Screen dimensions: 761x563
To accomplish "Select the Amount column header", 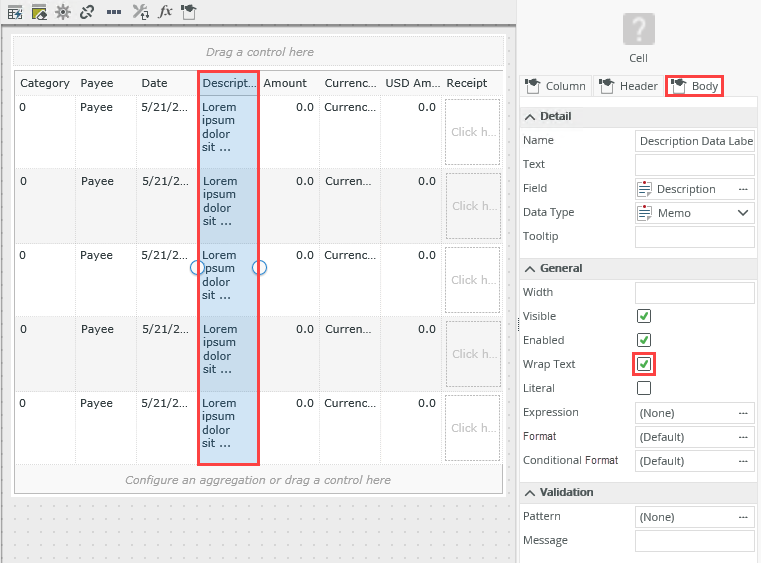I will [285, 83].
